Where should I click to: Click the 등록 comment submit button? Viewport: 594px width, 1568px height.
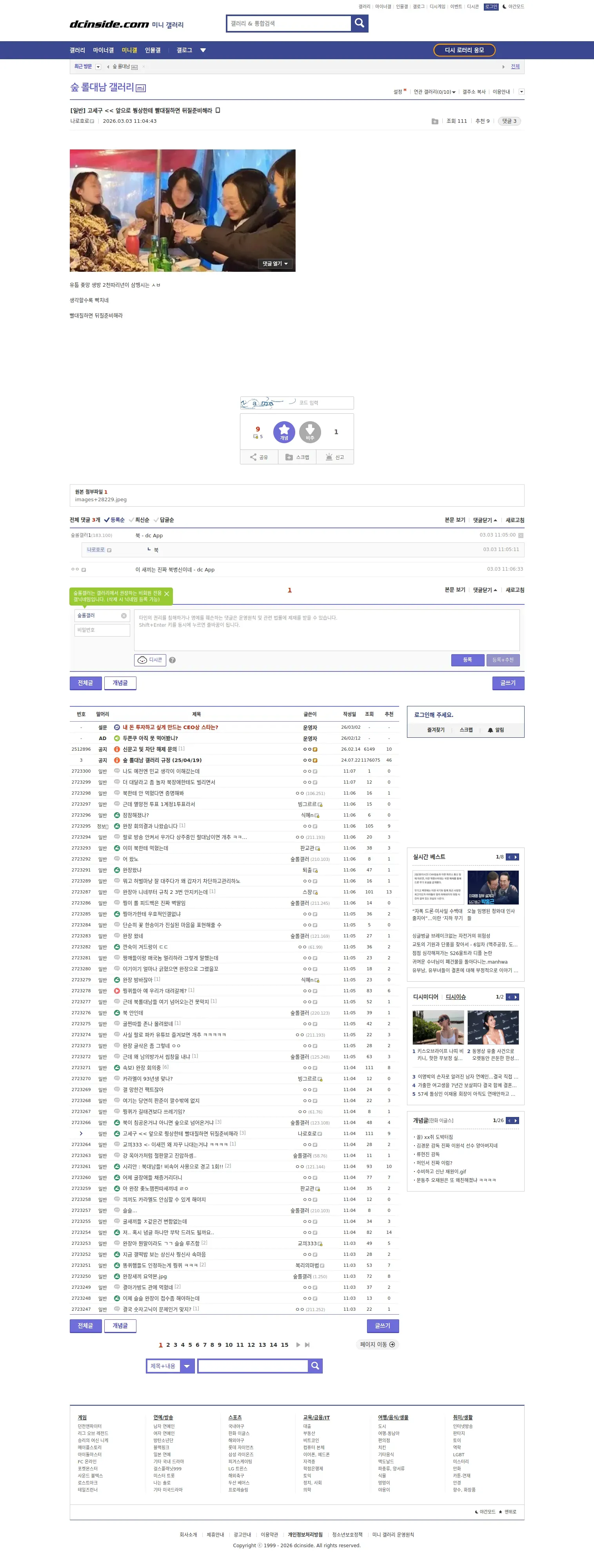[467, 660]
